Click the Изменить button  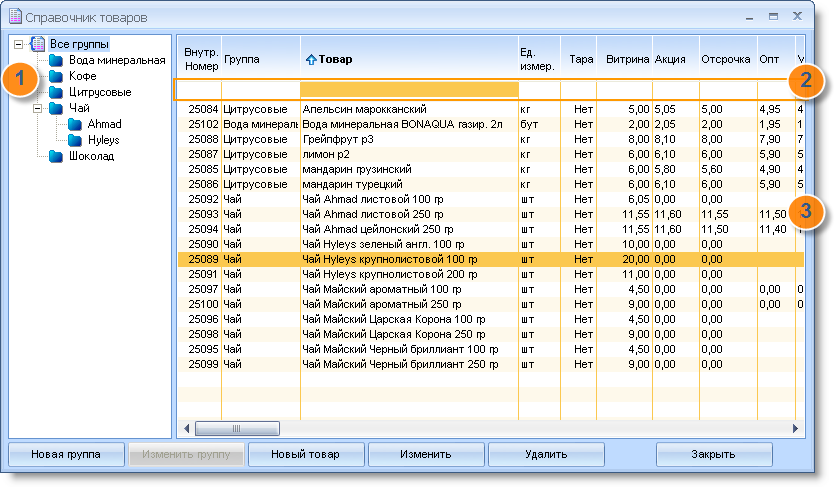coord(426,455)
